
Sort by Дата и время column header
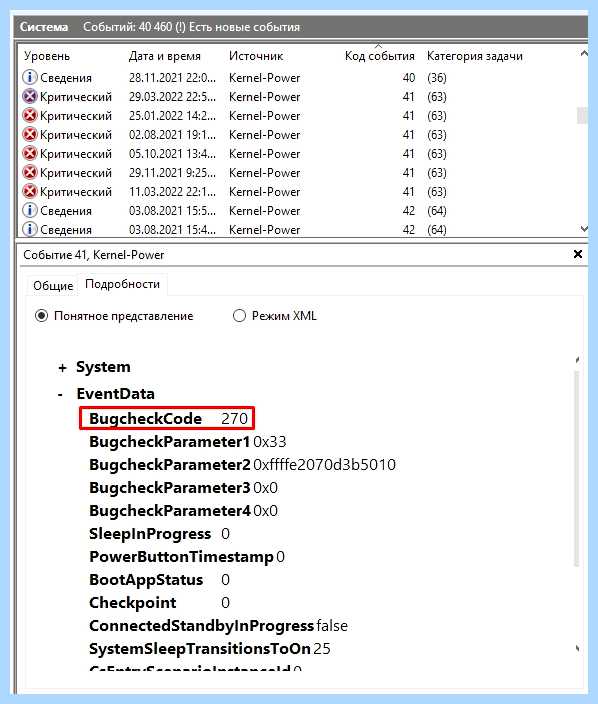[x=164, y=56]
